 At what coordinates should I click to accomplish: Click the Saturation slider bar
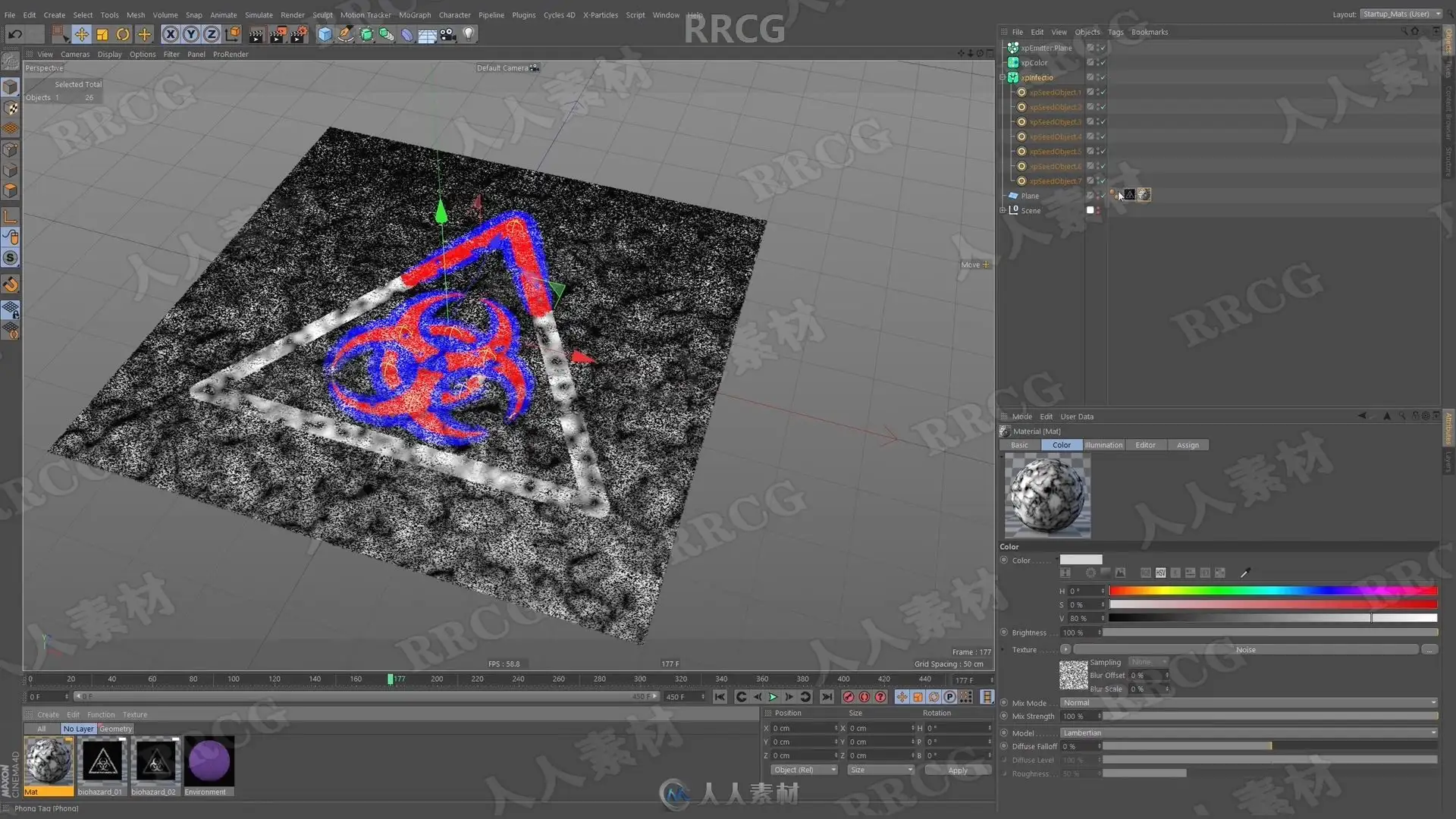[x=1272, y=604]
